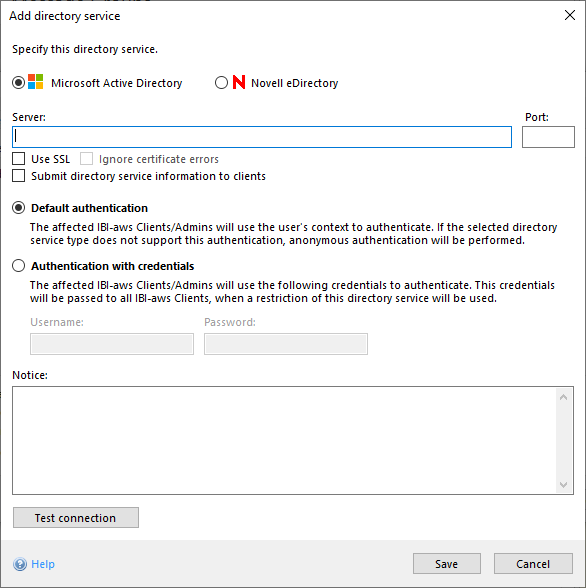Enable the Use SSL checkbox

point(18,159)
